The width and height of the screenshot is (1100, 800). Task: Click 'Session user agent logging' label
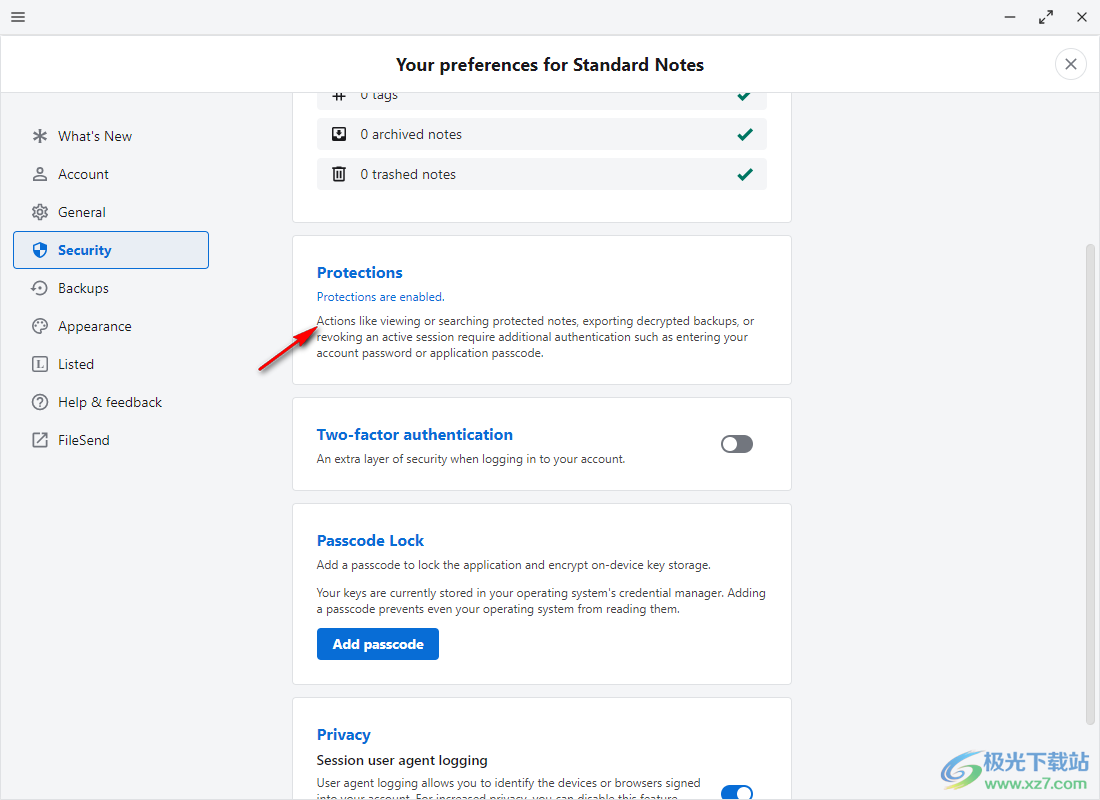(x=402, y=760)
